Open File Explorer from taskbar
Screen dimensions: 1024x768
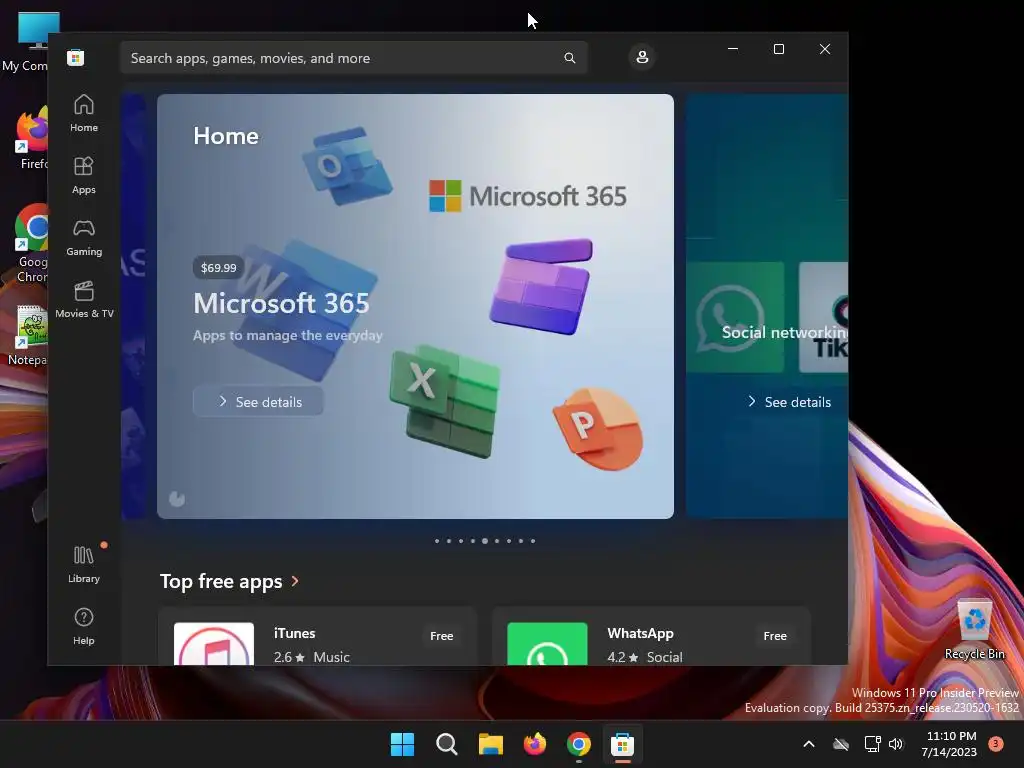pos(490,744)
